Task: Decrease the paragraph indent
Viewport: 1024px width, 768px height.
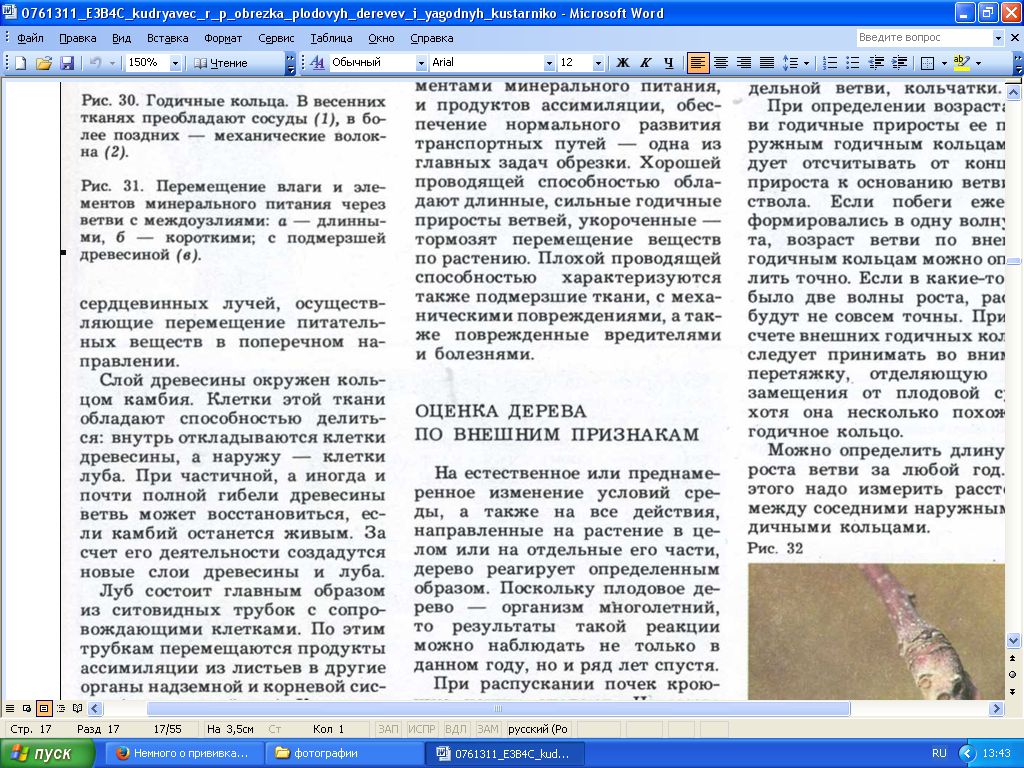Action: [x=876, y=62]
